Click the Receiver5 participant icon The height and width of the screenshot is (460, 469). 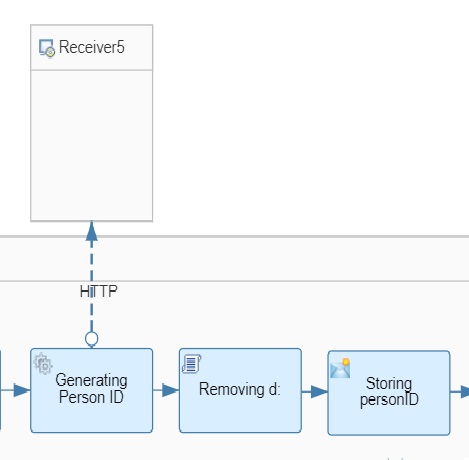46,48
